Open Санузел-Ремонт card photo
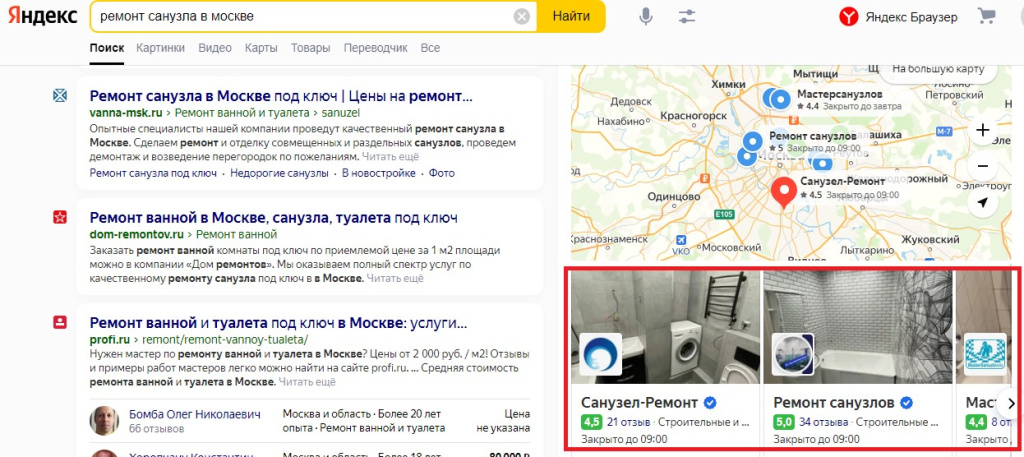The width and height of the screenshot is (1024, 457). (665, 327)
